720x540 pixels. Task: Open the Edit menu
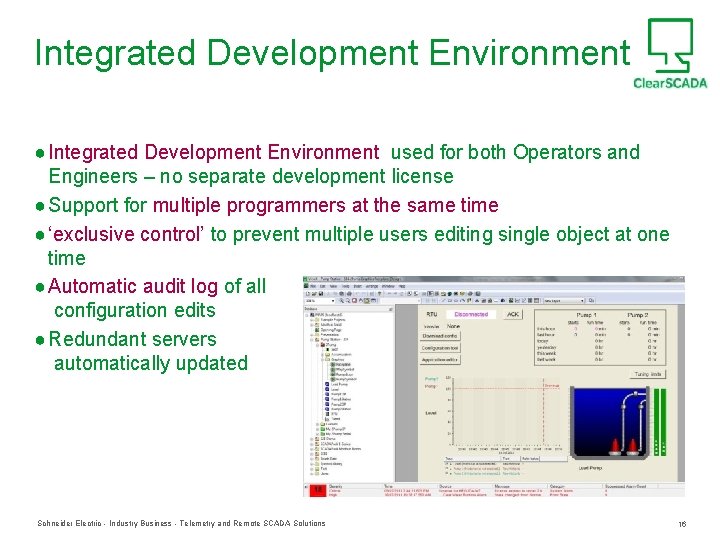point(322,286)
